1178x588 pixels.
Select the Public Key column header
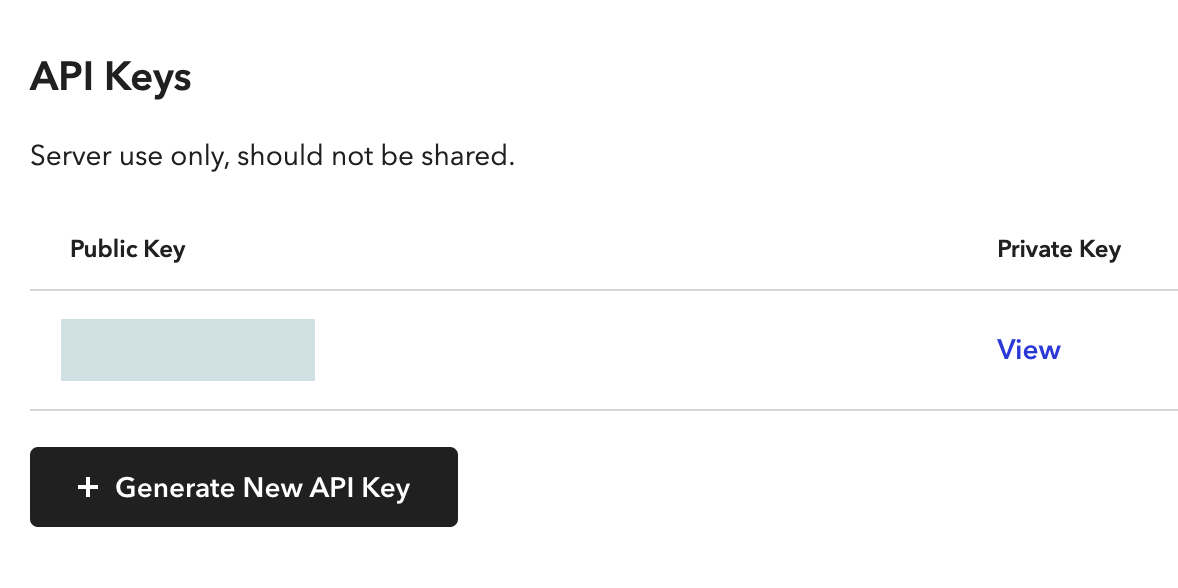pos(128,249)
